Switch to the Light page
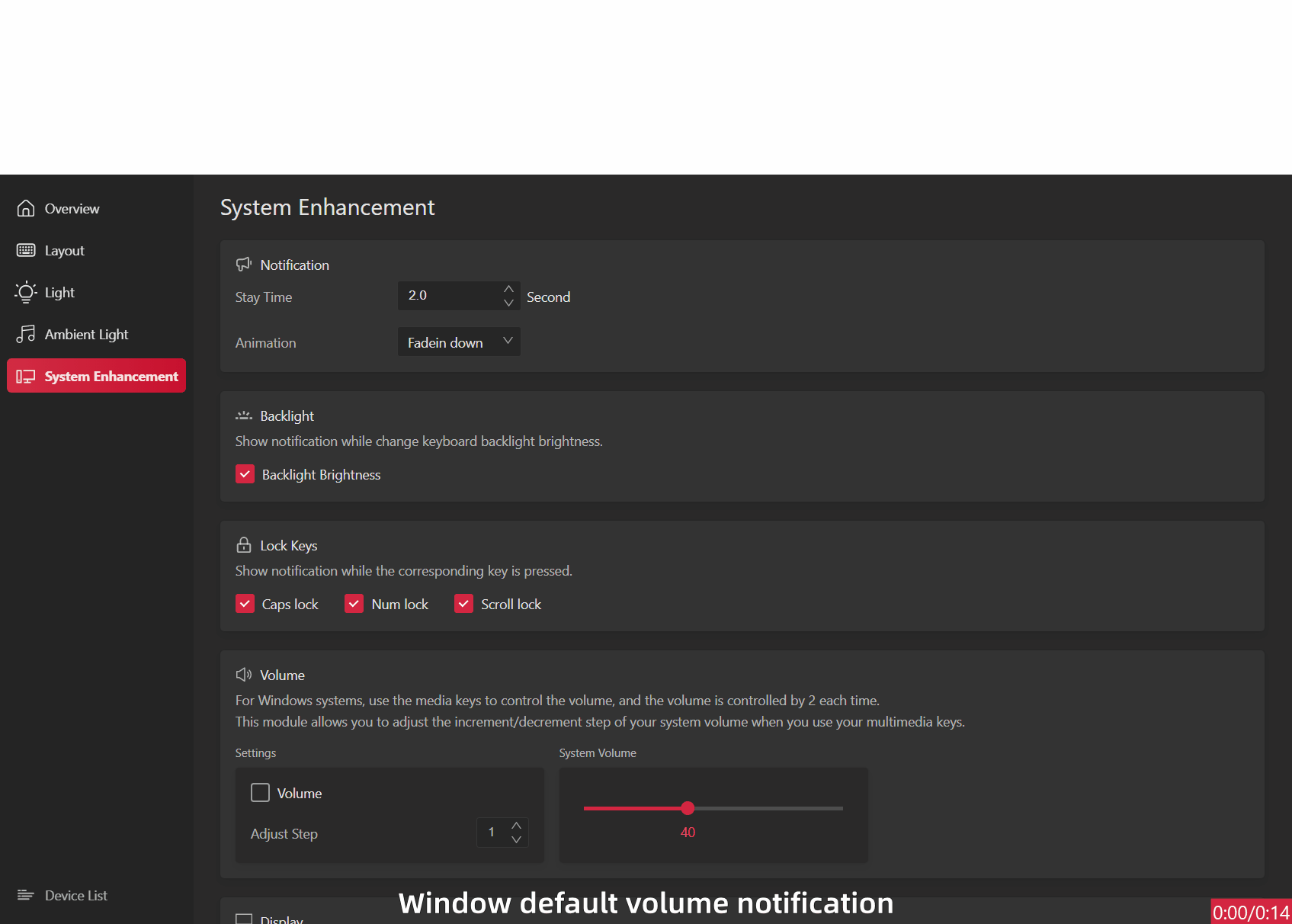Screen dimensions: 1292x924 click(96, 292)
